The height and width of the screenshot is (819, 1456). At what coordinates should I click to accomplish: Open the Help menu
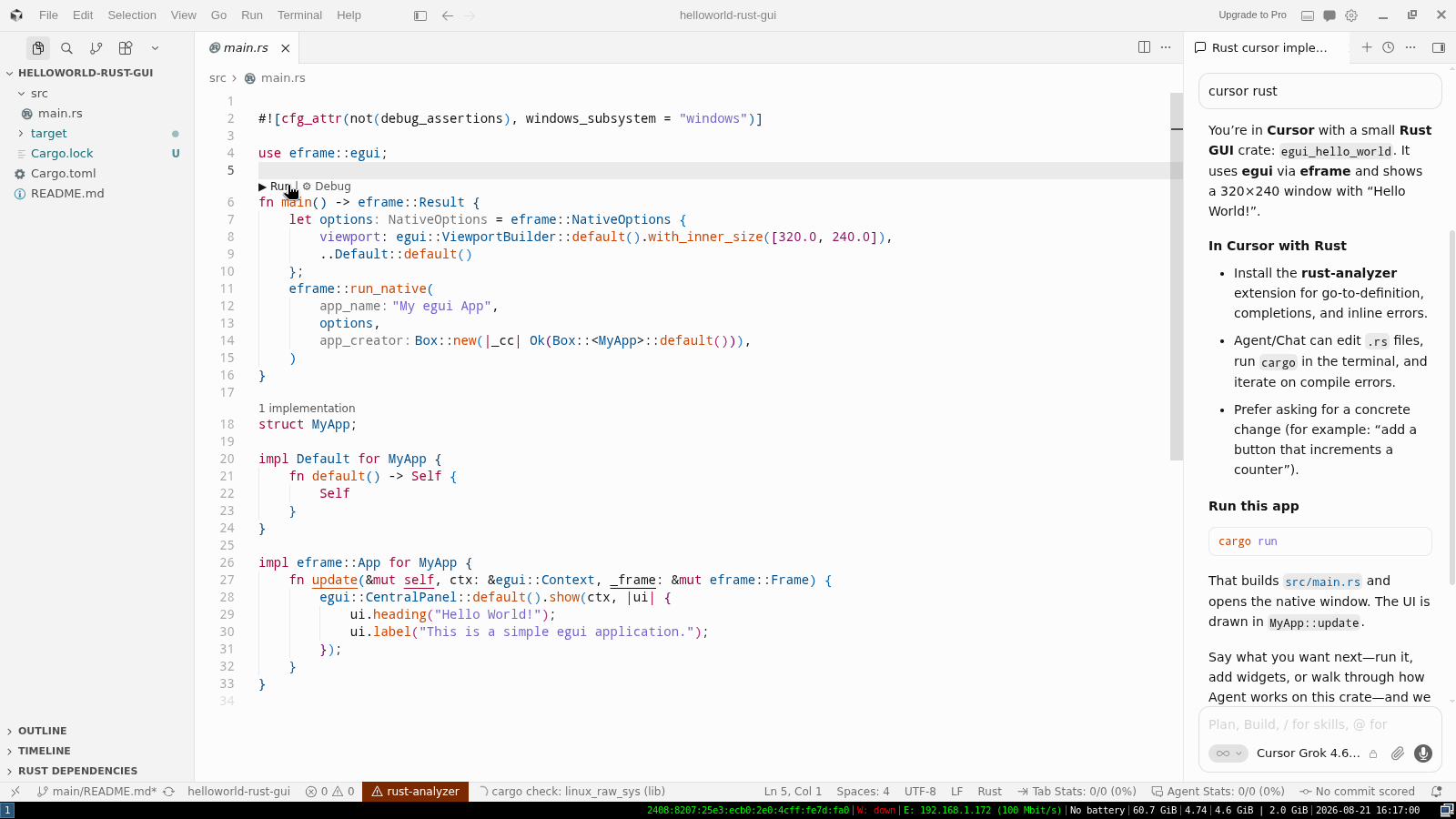click(x=349, y=15)
